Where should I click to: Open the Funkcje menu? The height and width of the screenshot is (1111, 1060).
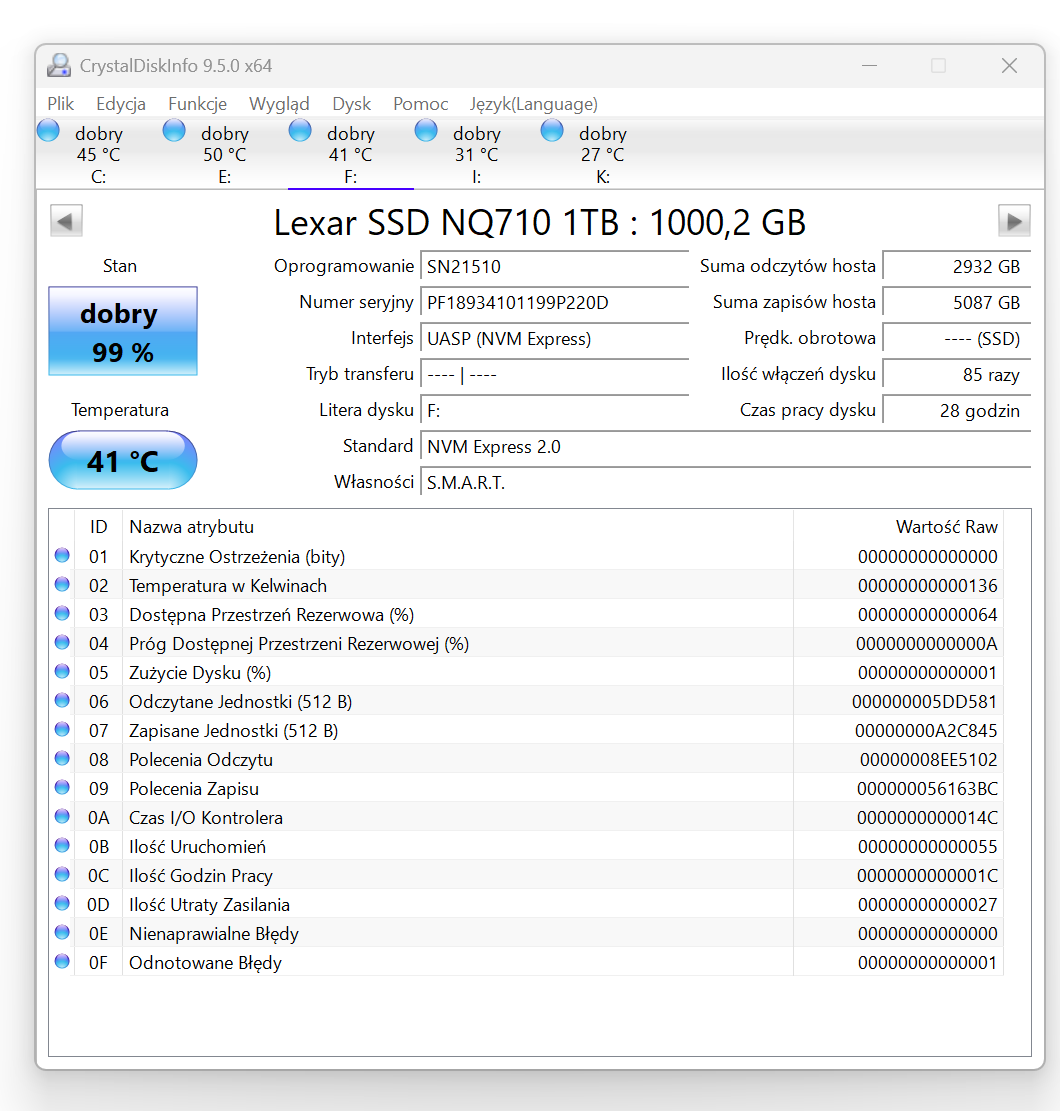pyautogui.click(x=197, y=104)
